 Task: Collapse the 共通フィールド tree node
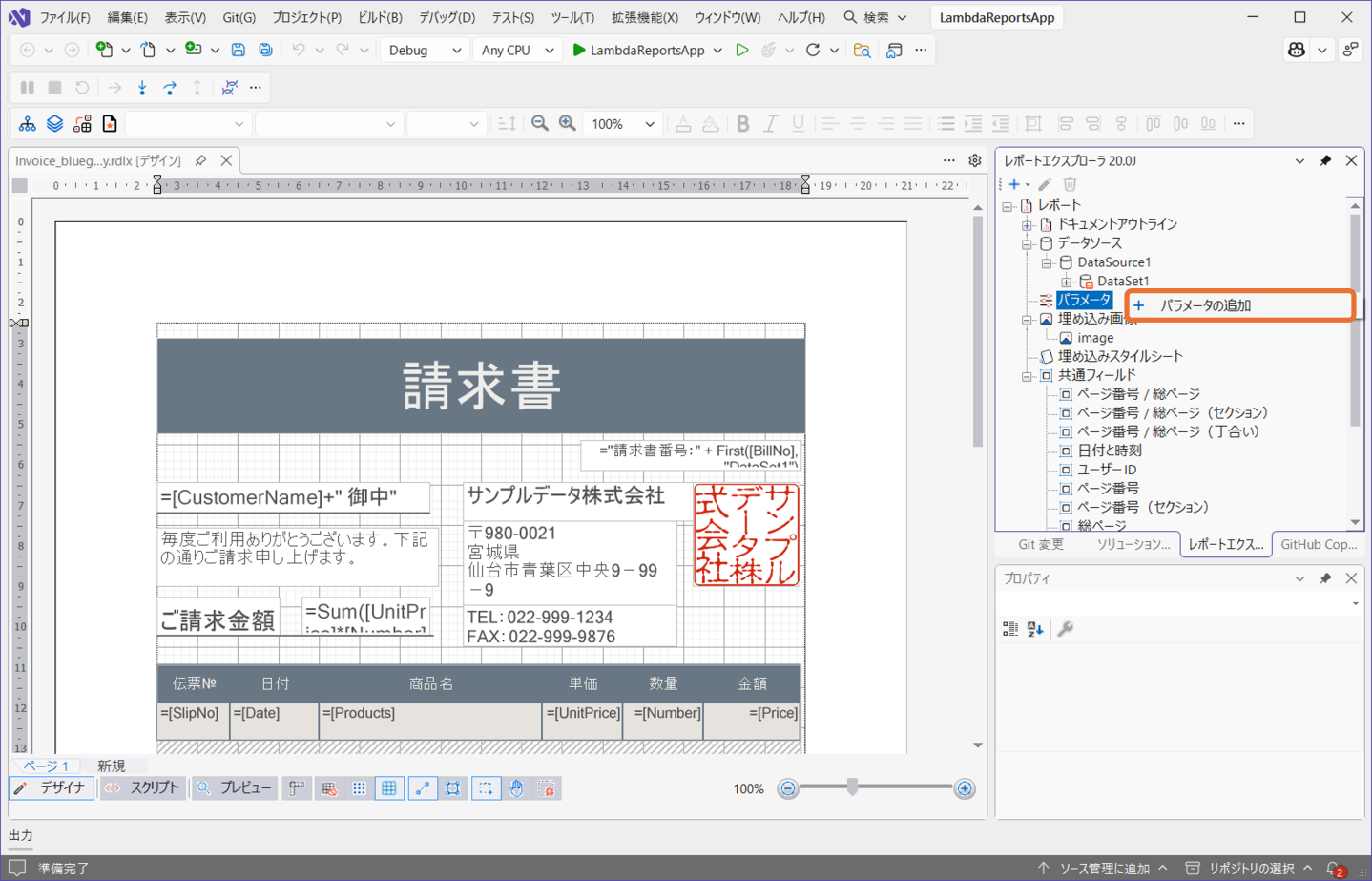pos(1027,376)
